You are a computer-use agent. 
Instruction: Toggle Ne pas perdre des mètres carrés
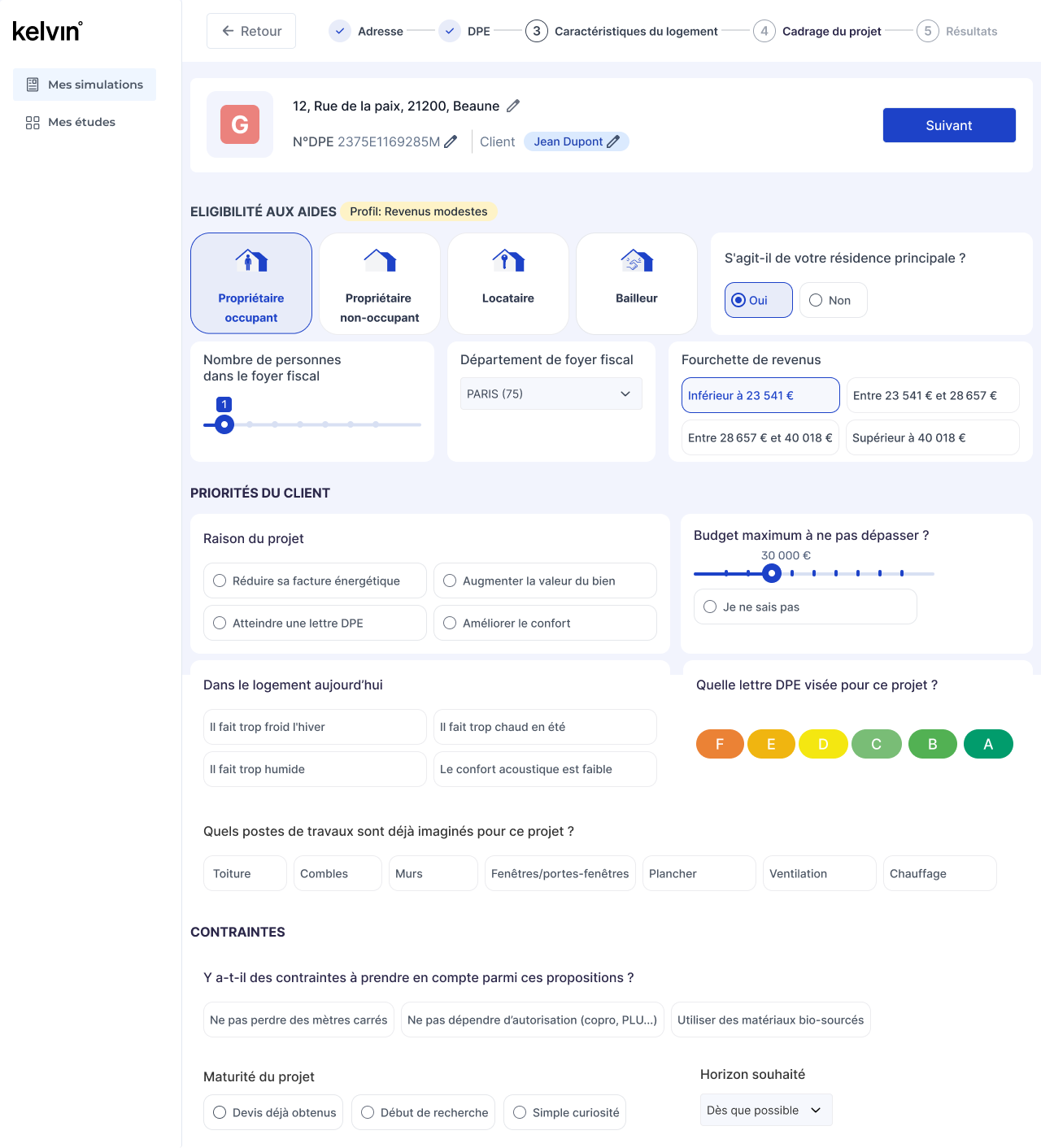[x=298, y=1020]
